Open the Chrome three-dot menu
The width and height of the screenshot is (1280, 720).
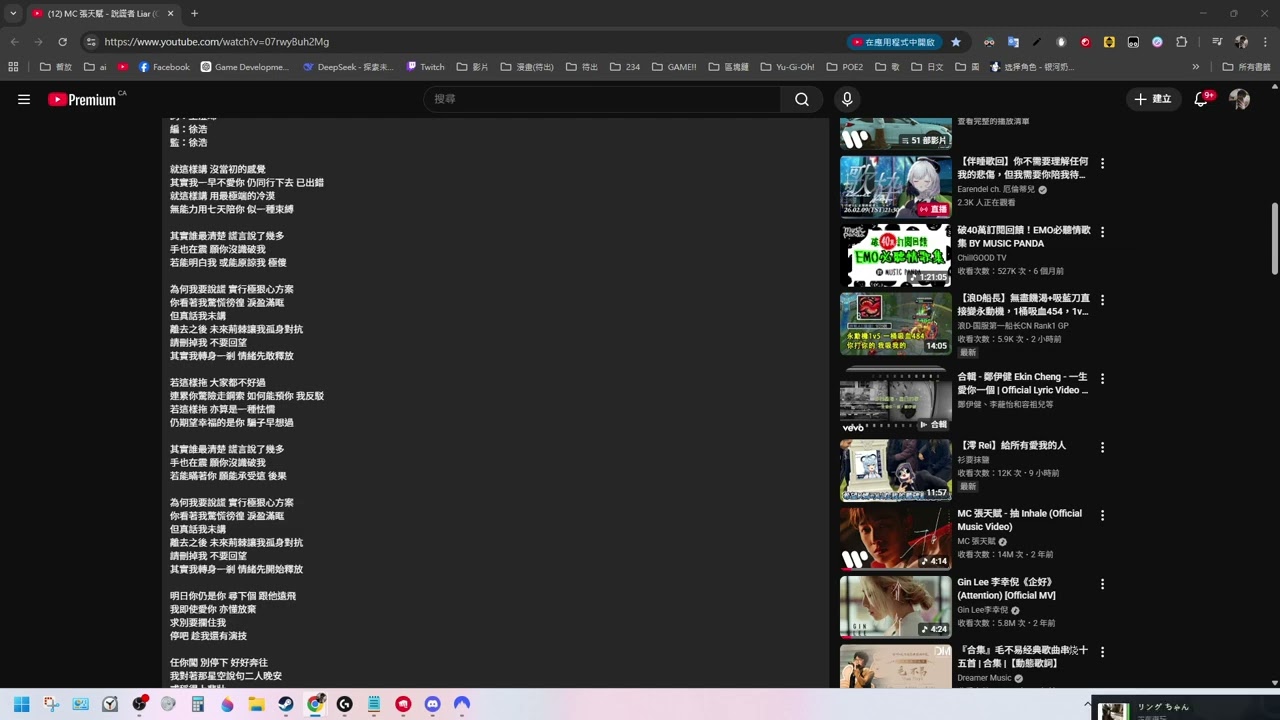1265,42
